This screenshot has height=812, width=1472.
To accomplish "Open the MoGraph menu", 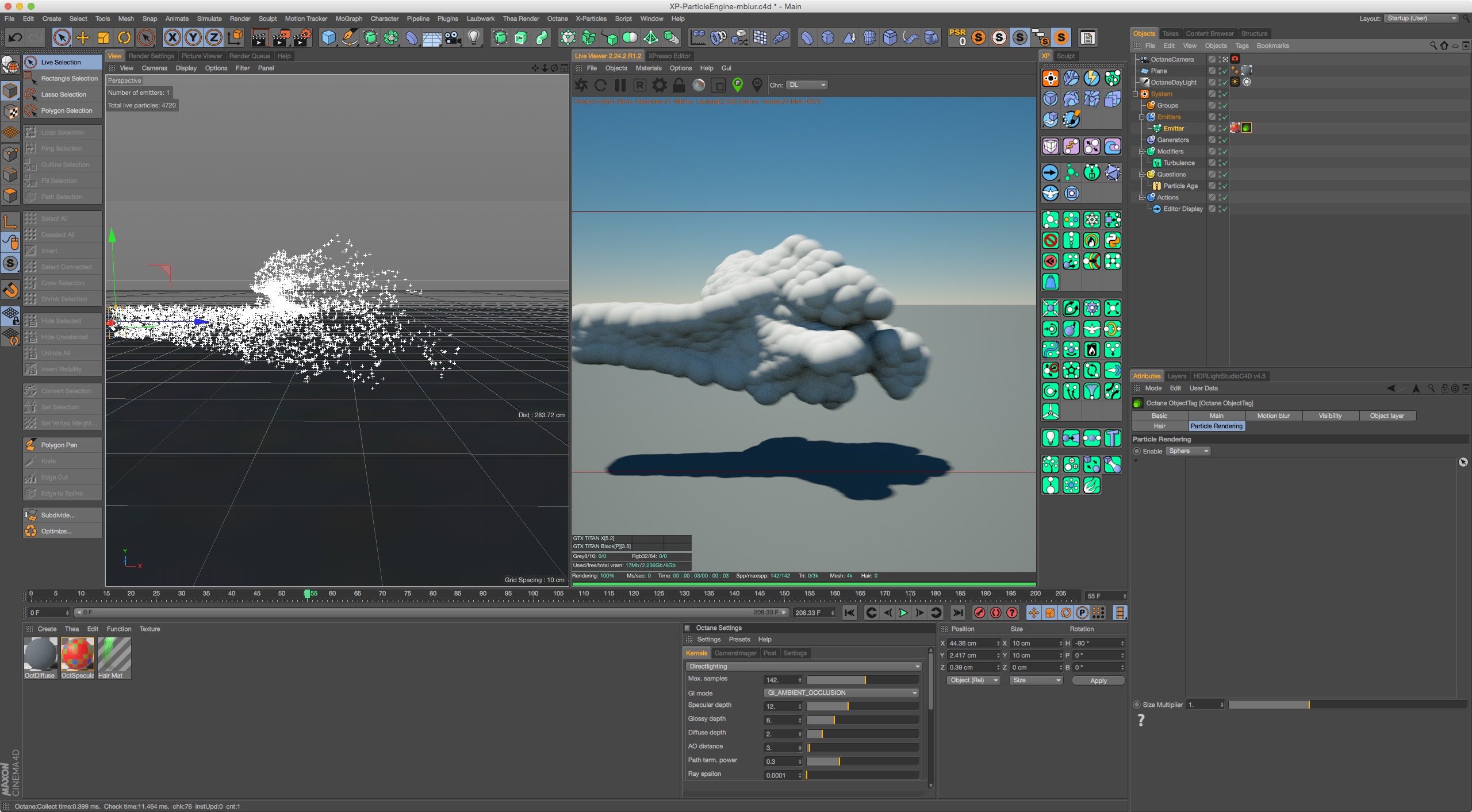I will pyautogui.click(x=348, y=18).
